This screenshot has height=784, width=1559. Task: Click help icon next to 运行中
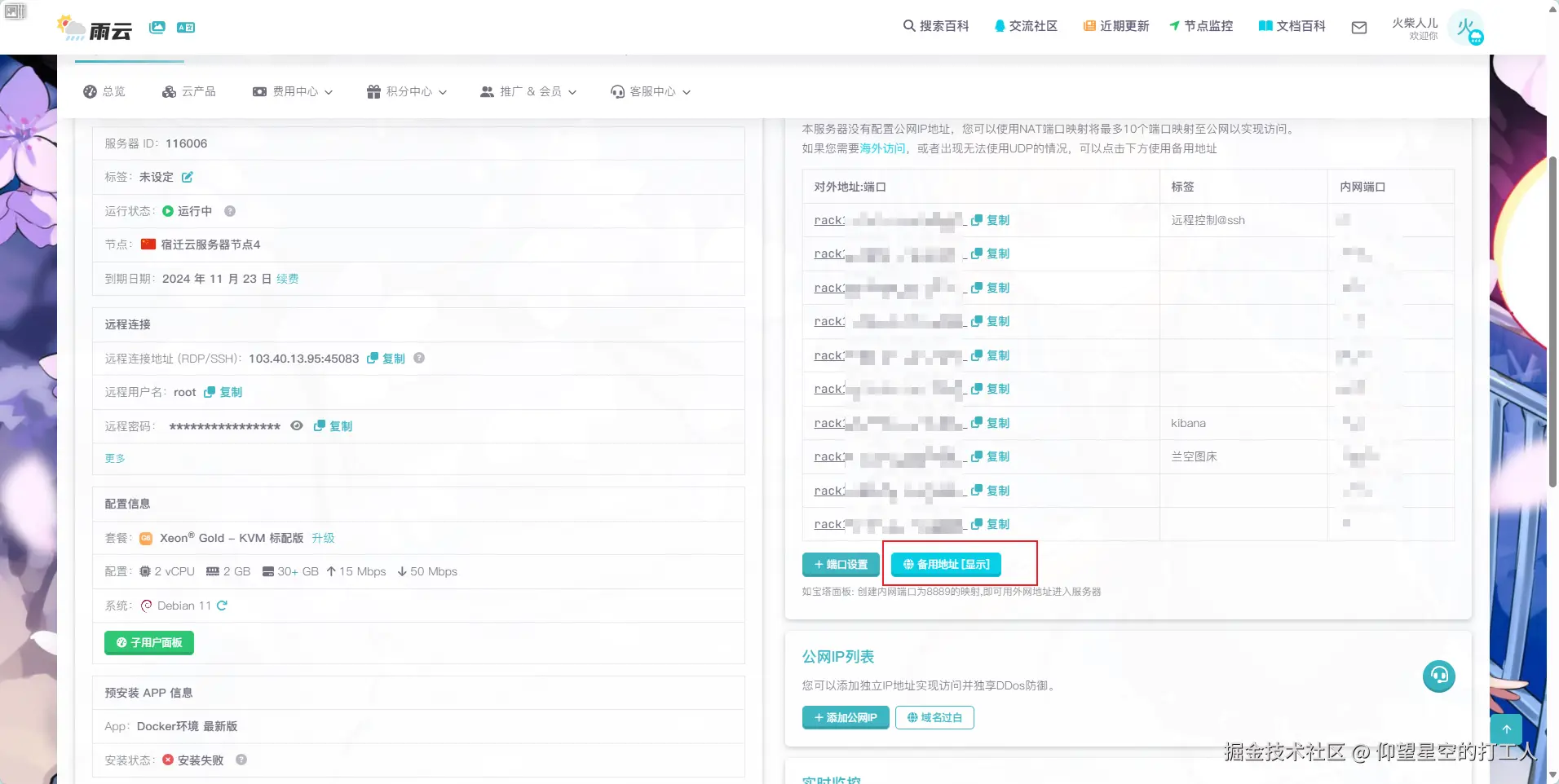pyautogui.click(x=230, y=211)
